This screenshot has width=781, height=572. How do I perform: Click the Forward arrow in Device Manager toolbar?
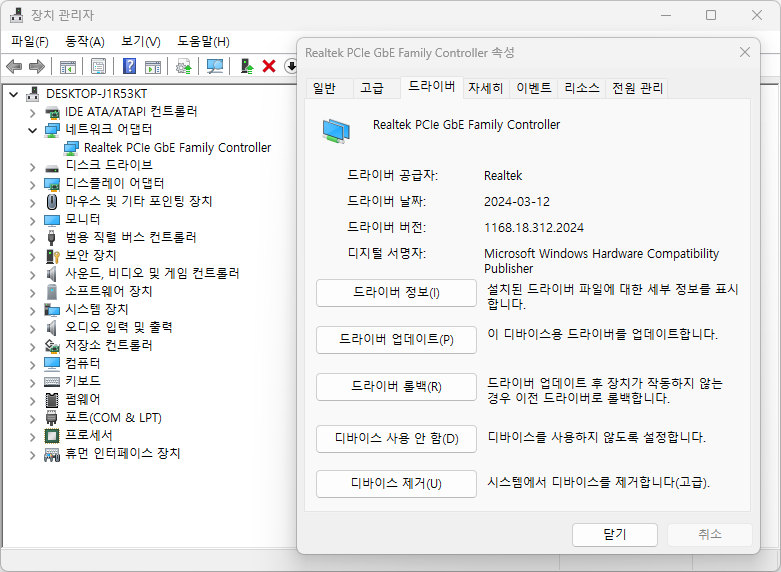pos(37,66)
